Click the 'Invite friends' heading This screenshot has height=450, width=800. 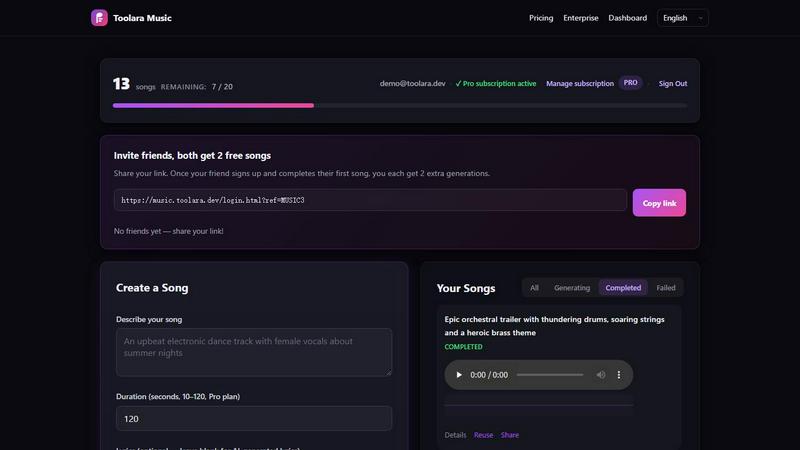pos(192,156)
